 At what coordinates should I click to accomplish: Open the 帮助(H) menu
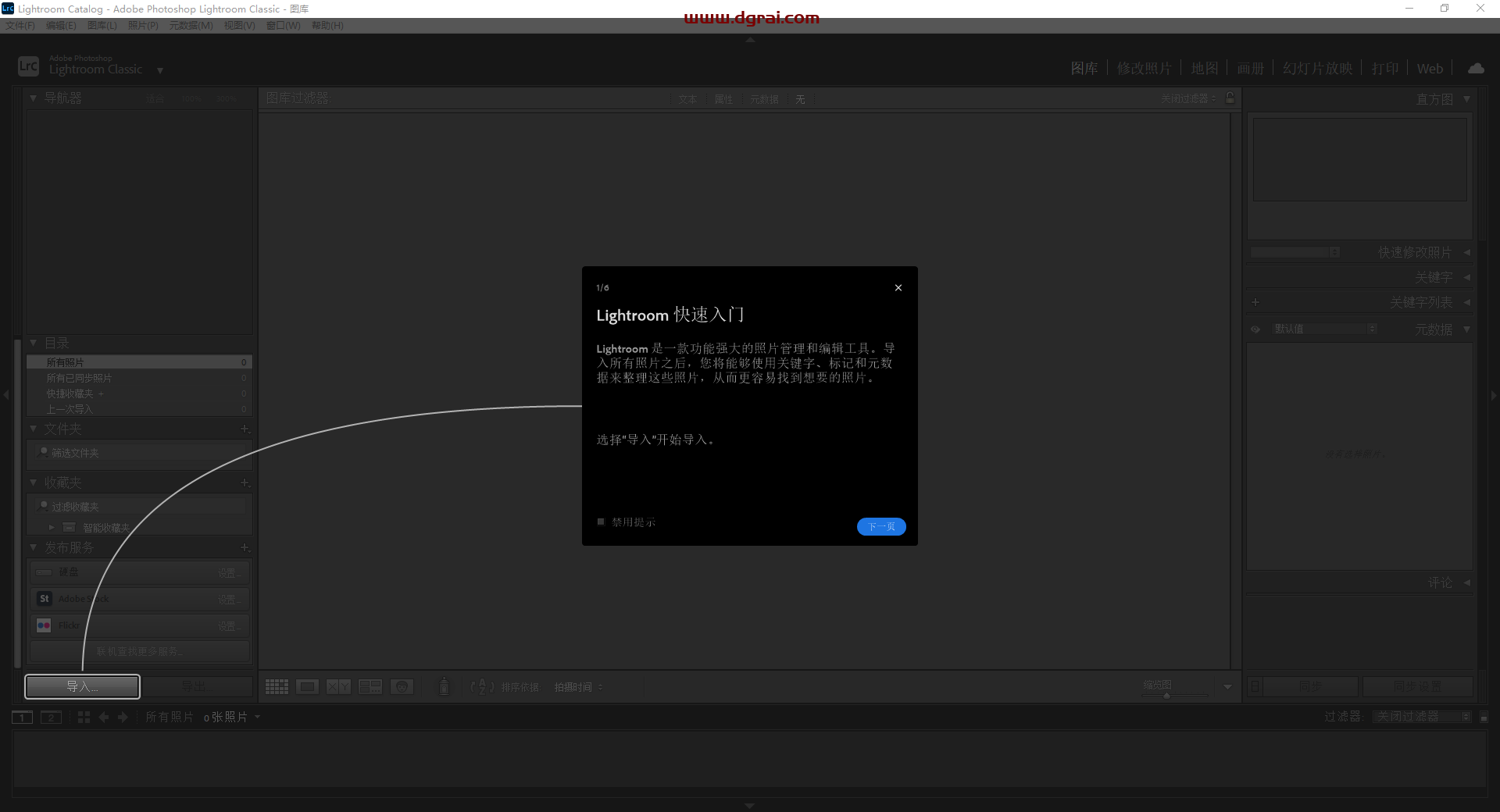tap(327, 26)
